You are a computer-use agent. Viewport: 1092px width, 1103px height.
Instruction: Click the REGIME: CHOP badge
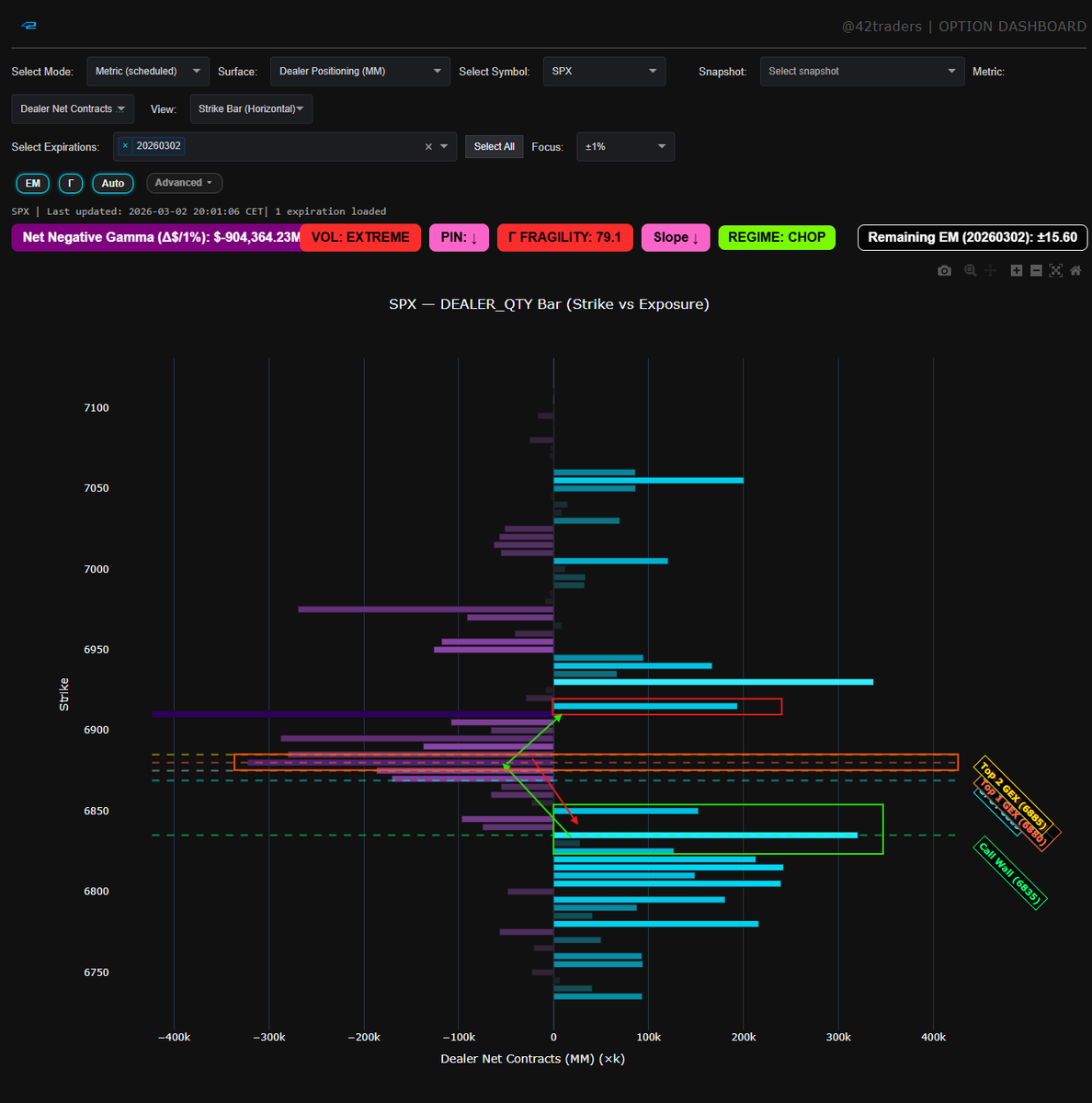click(x=776, y=237)
